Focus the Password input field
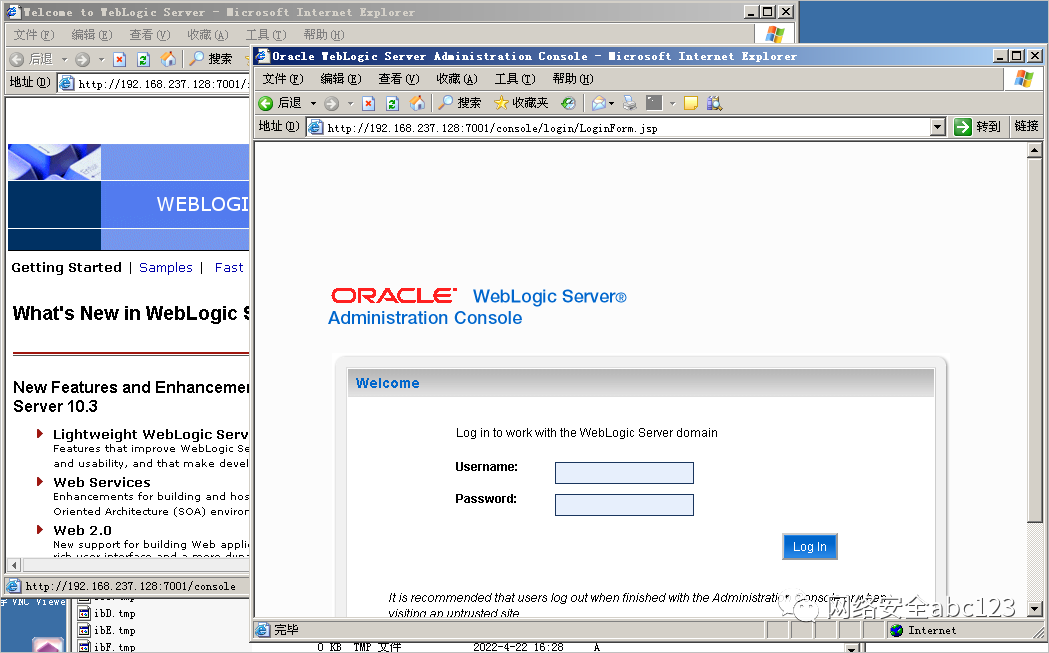Screen dimensions: 1049x653 pyautogui.click(x=624, y=505)
